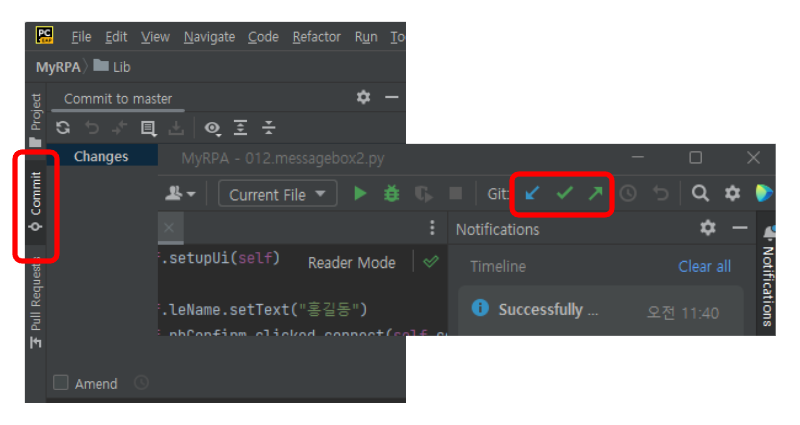The height and width of the screenshot is (425, 800).
Task: Click the Git Rollback icon in toolbar
Action: (x=661, y=193)
